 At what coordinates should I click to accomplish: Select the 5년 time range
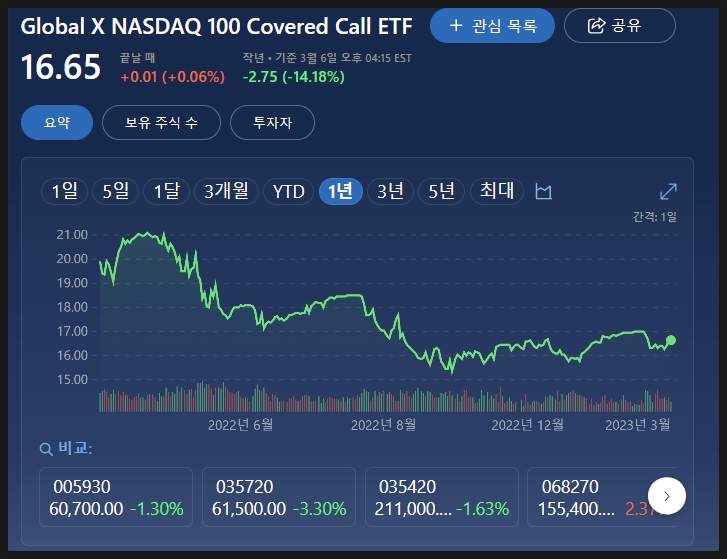pyautogui.click(x=441, y=191)
